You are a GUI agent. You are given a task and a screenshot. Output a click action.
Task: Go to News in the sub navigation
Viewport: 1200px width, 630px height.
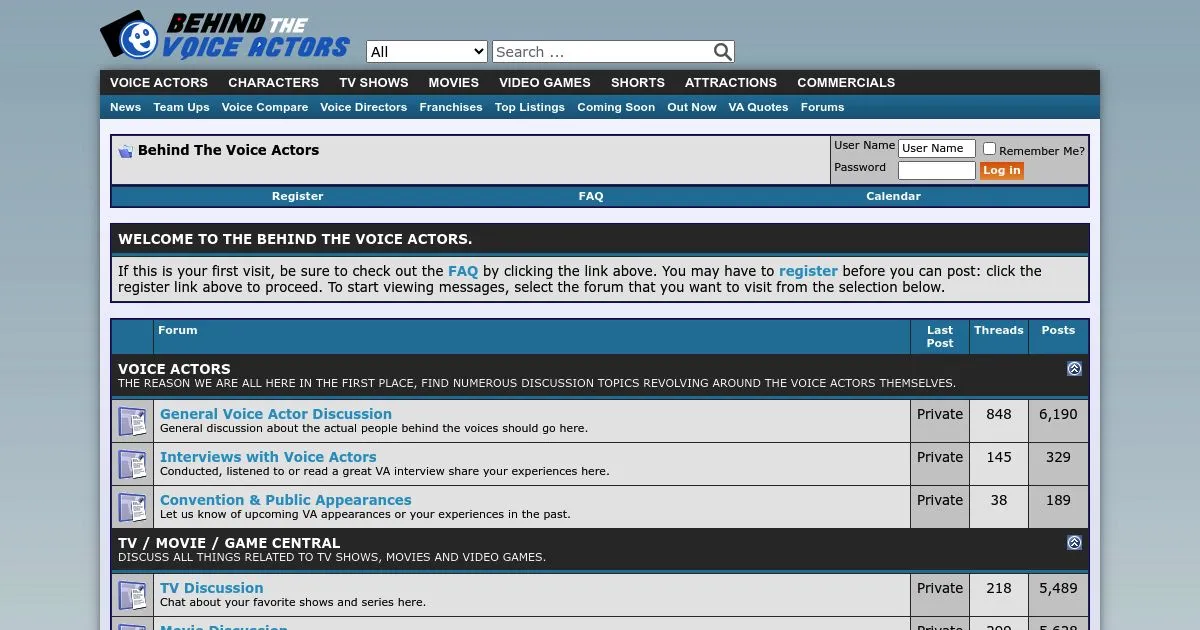[125, 107]
